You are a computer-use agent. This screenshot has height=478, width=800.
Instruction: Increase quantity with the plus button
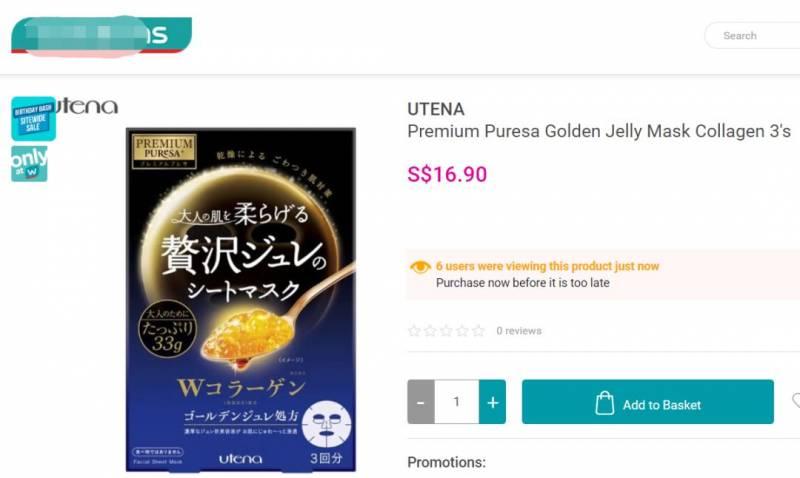492,402
